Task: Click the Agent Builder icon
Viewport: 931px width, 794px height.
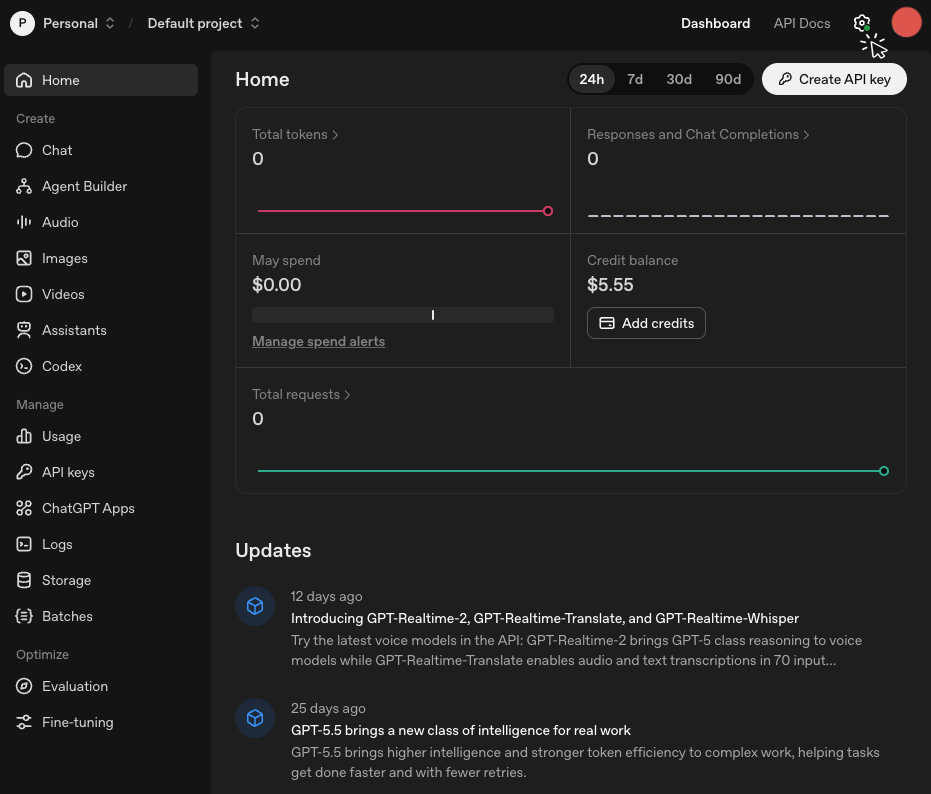Action: pos(24,186)
